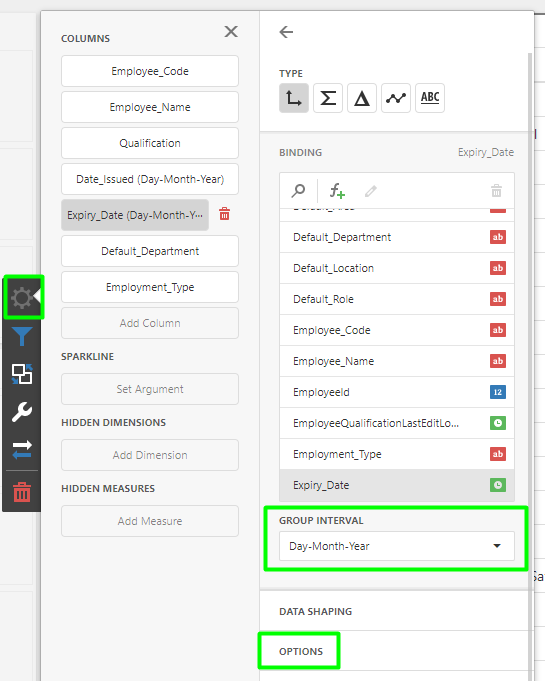Click Add Measure under Hidden Measures
This screenshot has height=681, width=545.
(x=150, y=522)
